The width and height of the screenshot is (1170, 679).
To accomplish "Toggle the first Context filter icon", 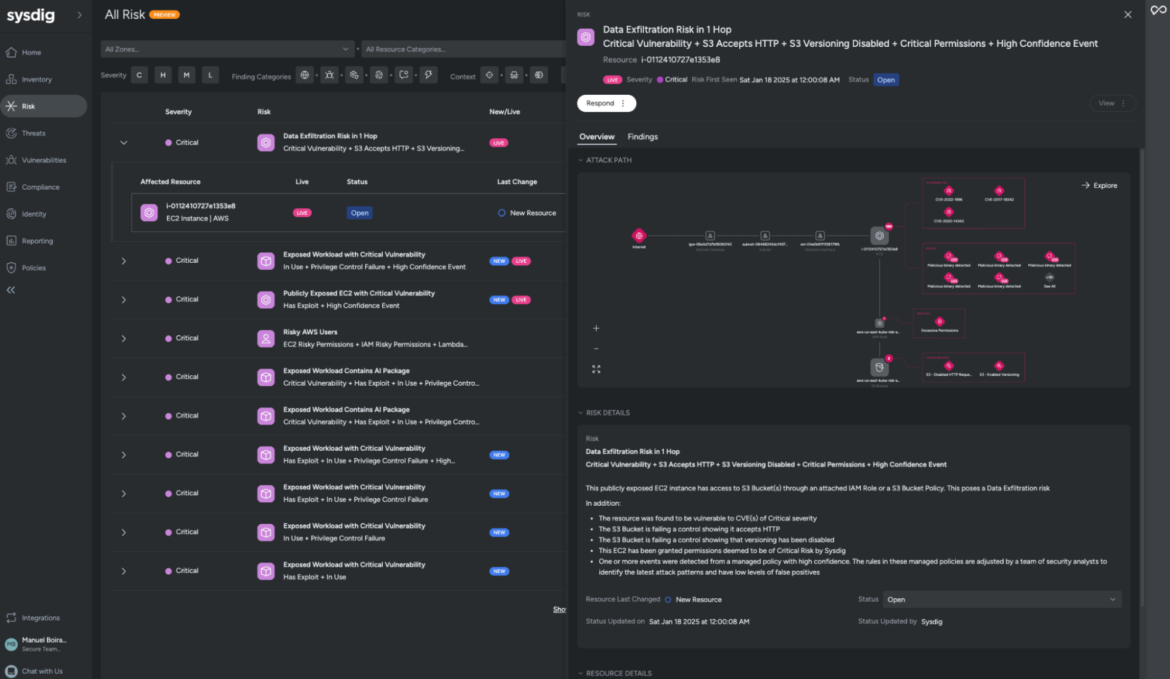I will click(x=489, y=75).
